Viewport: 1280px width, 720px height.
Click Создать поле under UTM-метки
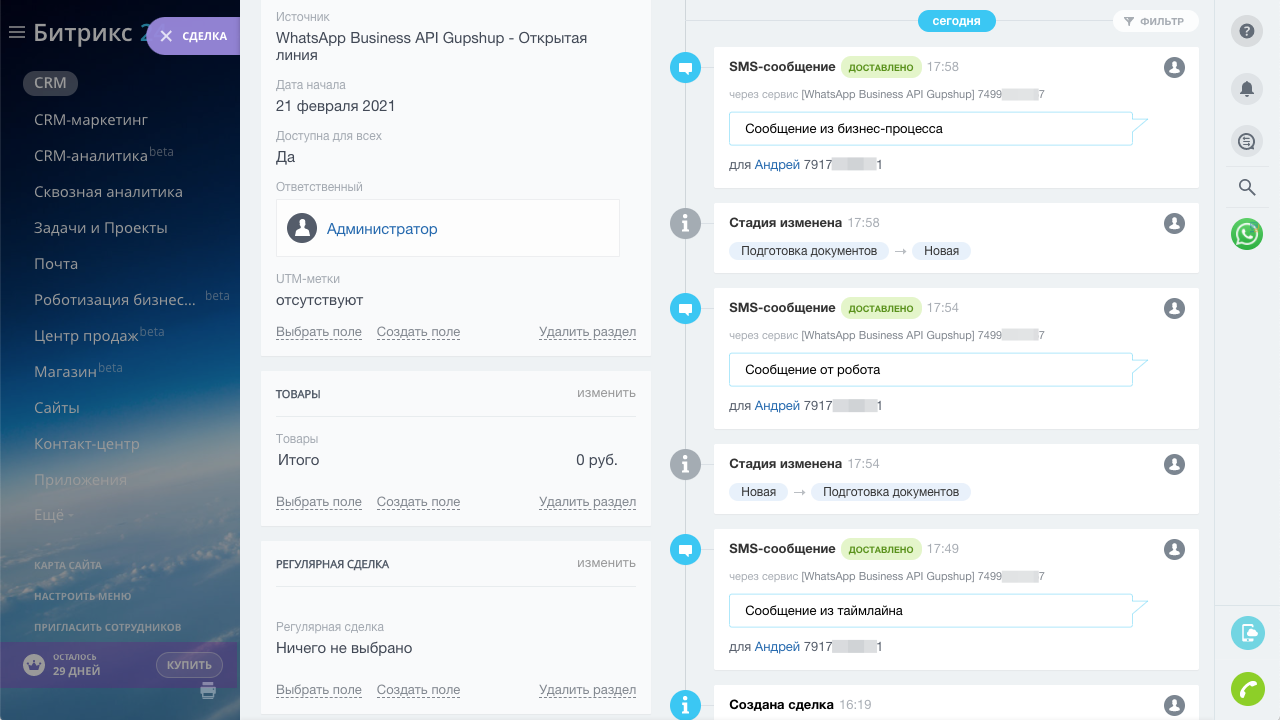(418, 332)
